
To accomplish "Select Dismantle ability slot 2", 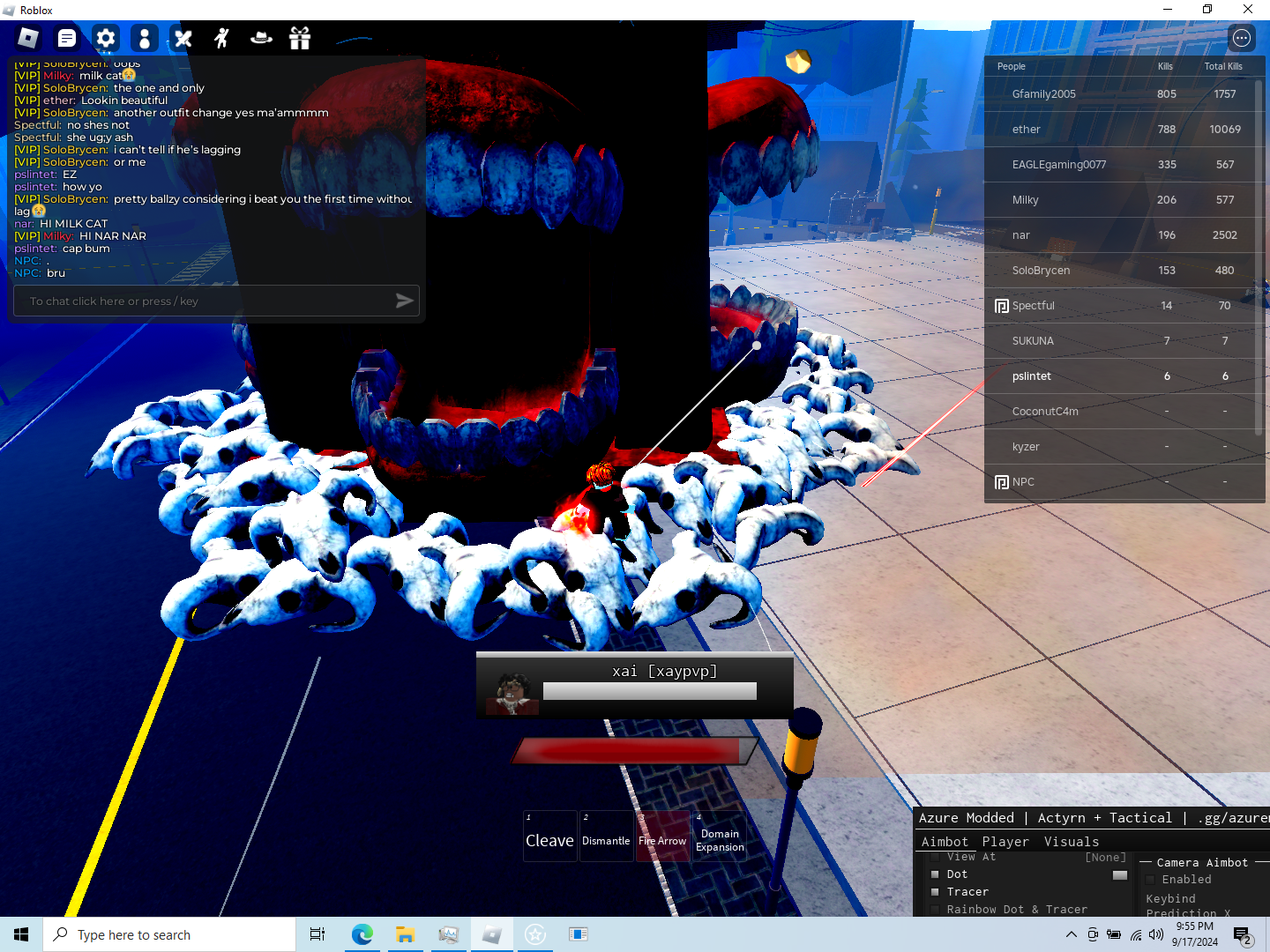I will coord(606,836).
